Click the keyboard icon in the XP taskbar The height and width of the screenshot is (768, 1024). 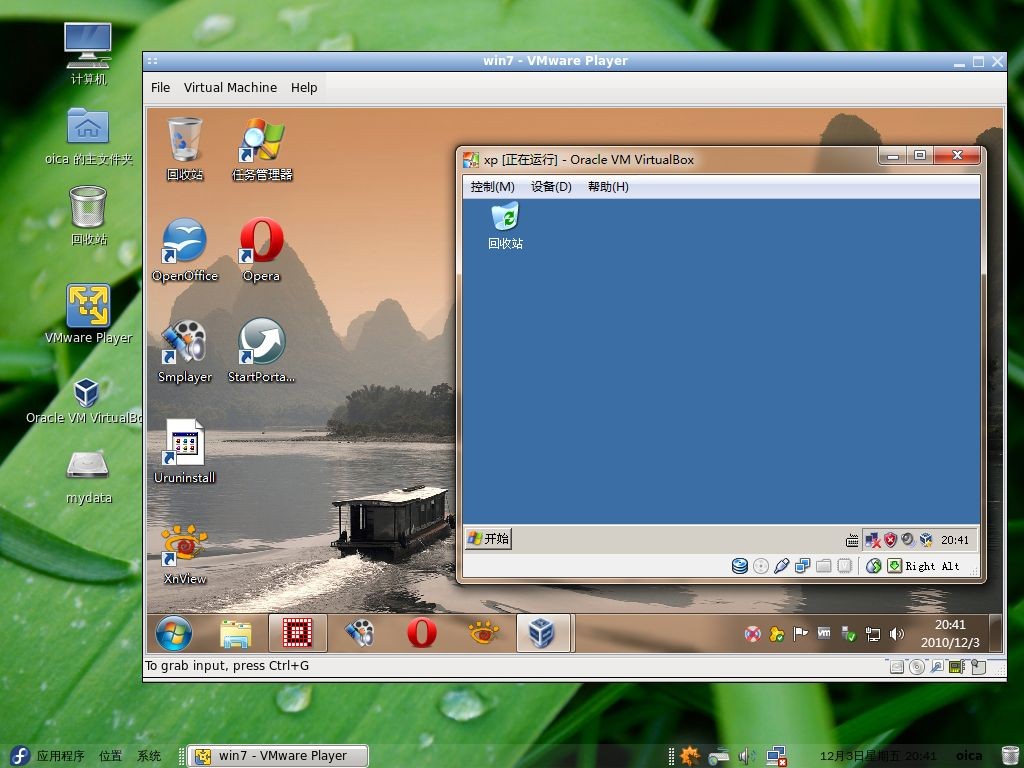[852, 540]
